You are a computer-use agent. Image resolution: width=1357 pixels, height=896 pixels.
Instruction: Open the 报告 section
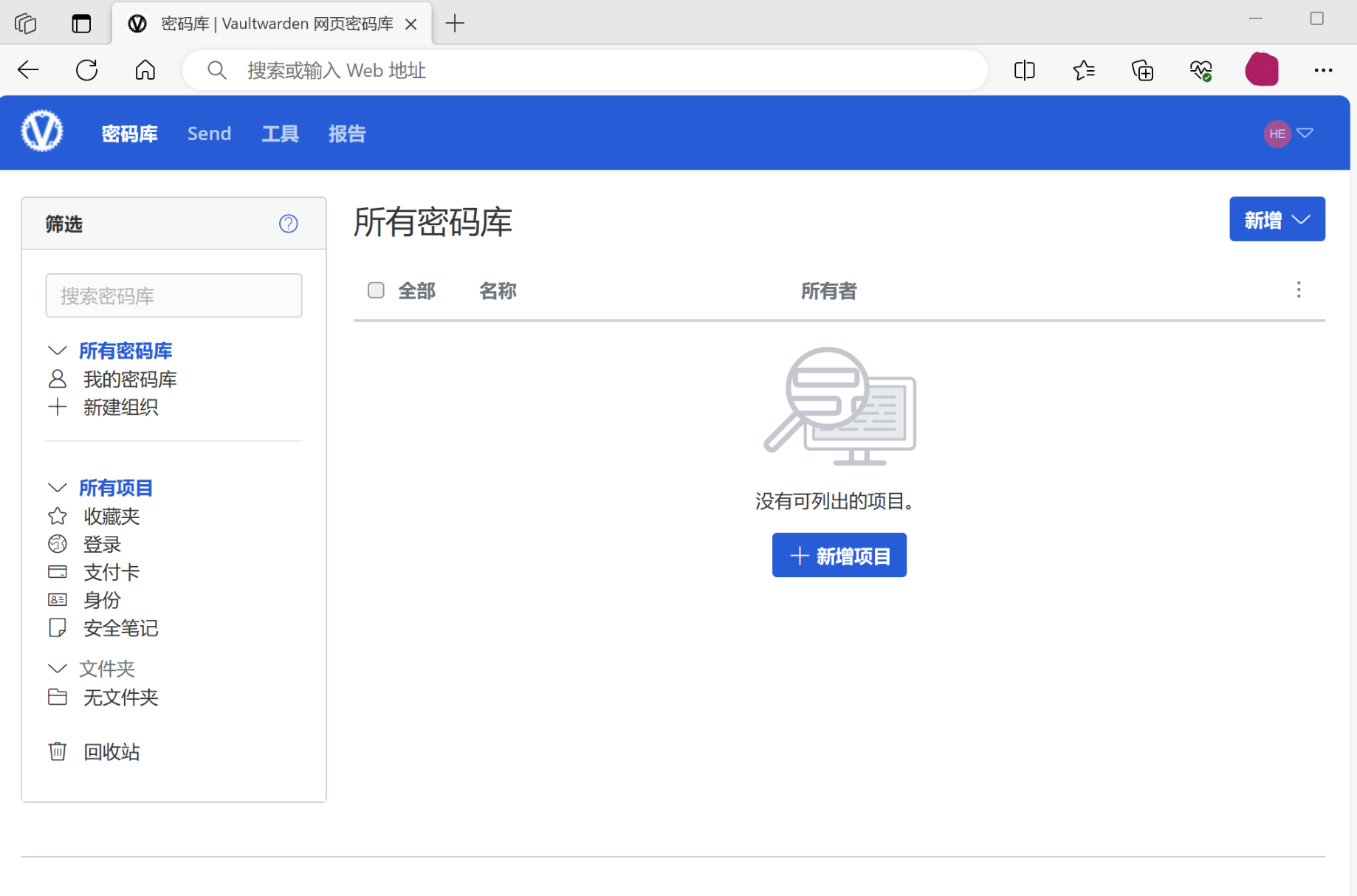click(346, 134)
